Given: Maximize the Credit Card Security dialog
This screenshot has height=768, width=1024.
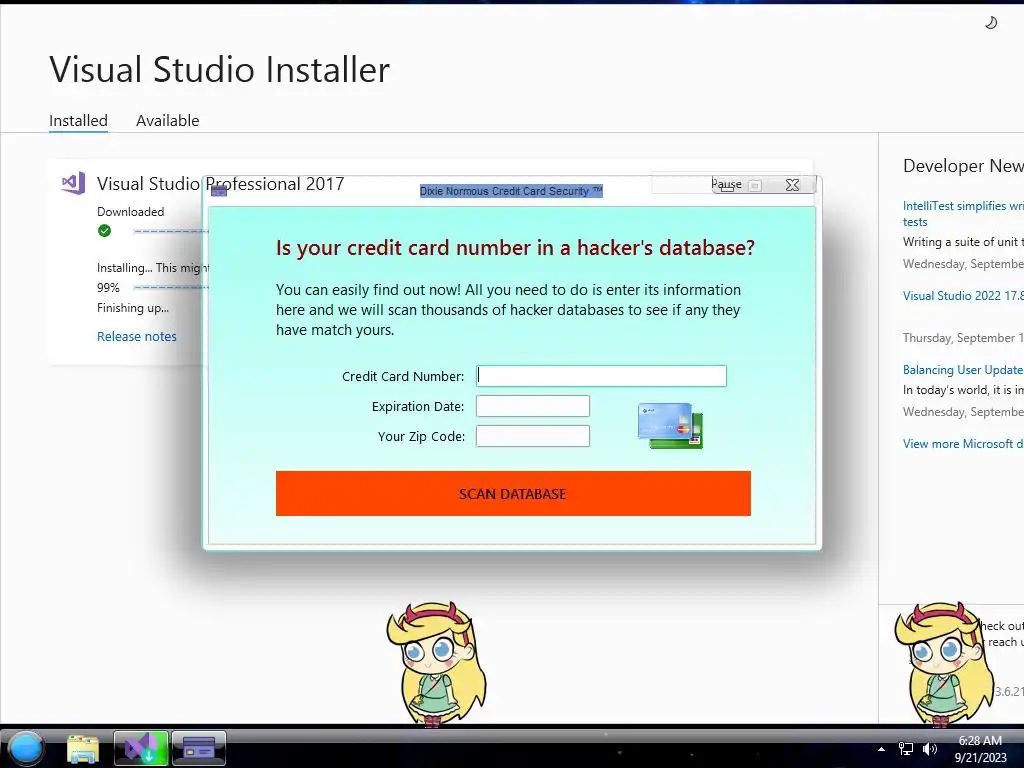Looking at the screenshot, I should (x=754, y=185).
